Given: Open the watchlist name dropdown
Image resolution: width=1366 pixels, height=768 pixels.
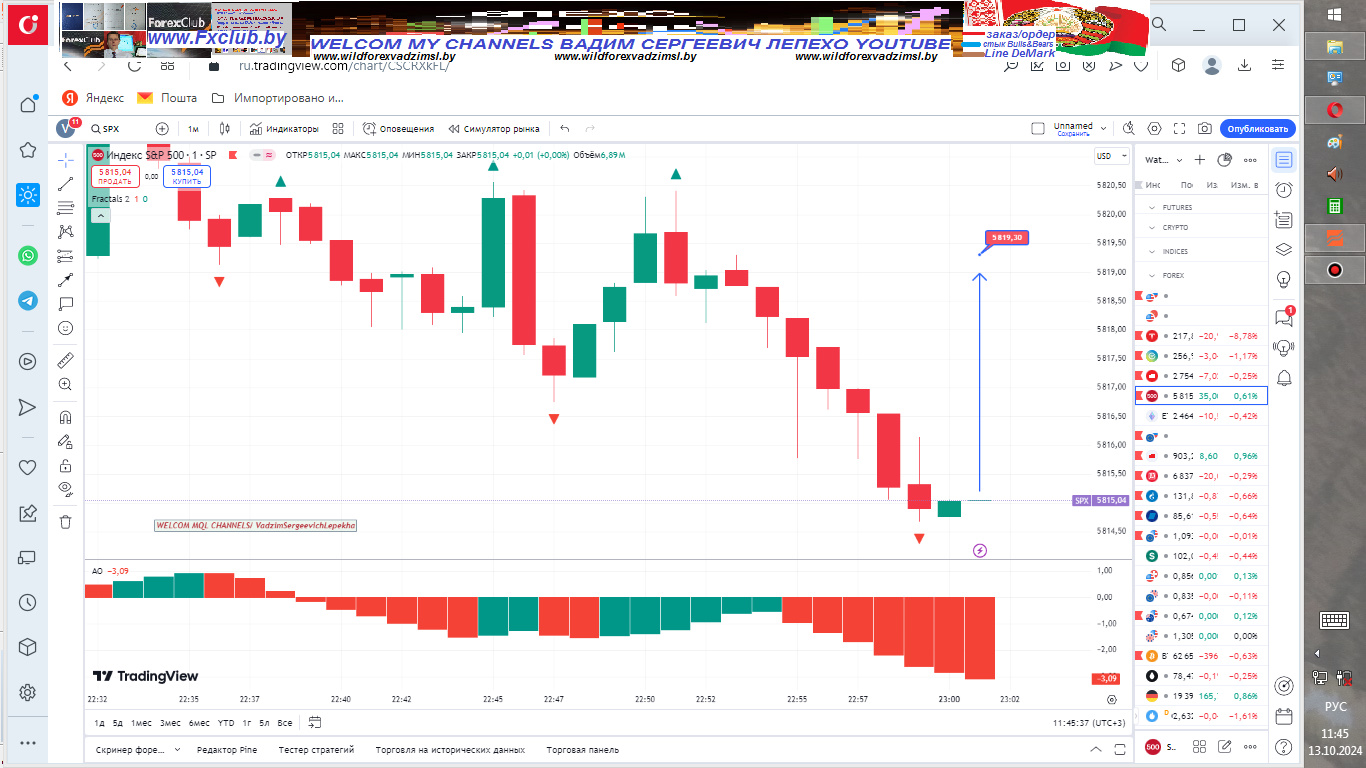Looking at the screenshot, I should pyautogui.click(x=1164, y=160).
